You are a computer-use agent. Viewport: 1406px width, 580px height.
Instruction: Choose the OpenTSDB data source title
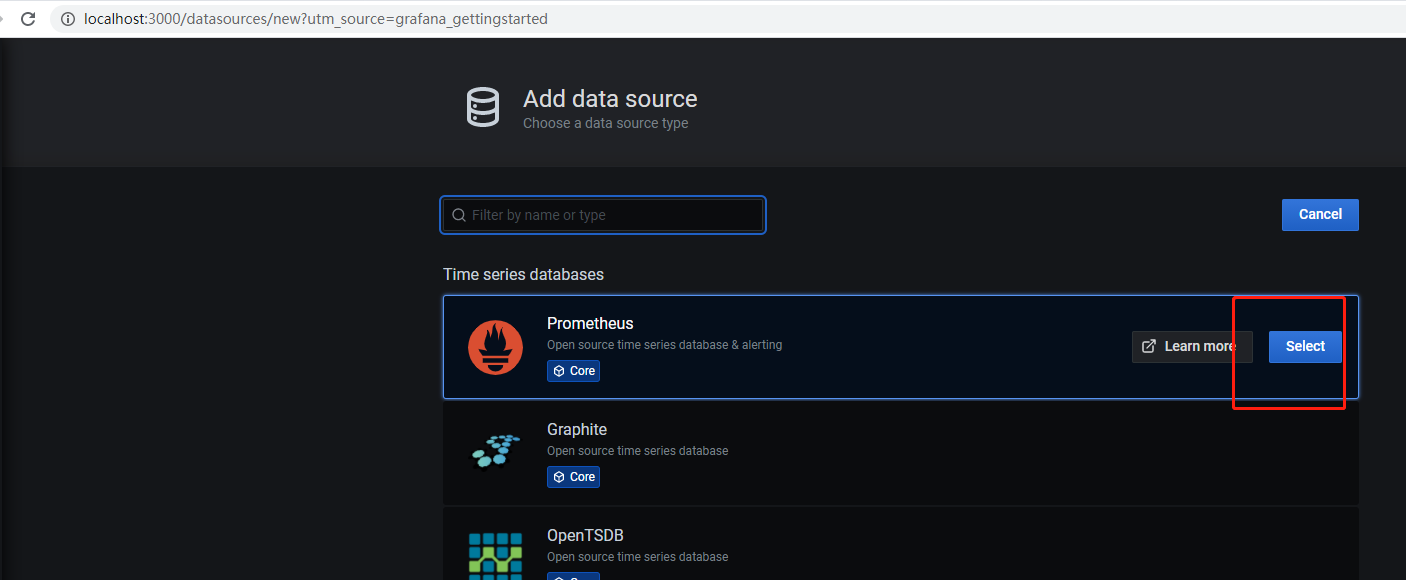tap(585, 535)
